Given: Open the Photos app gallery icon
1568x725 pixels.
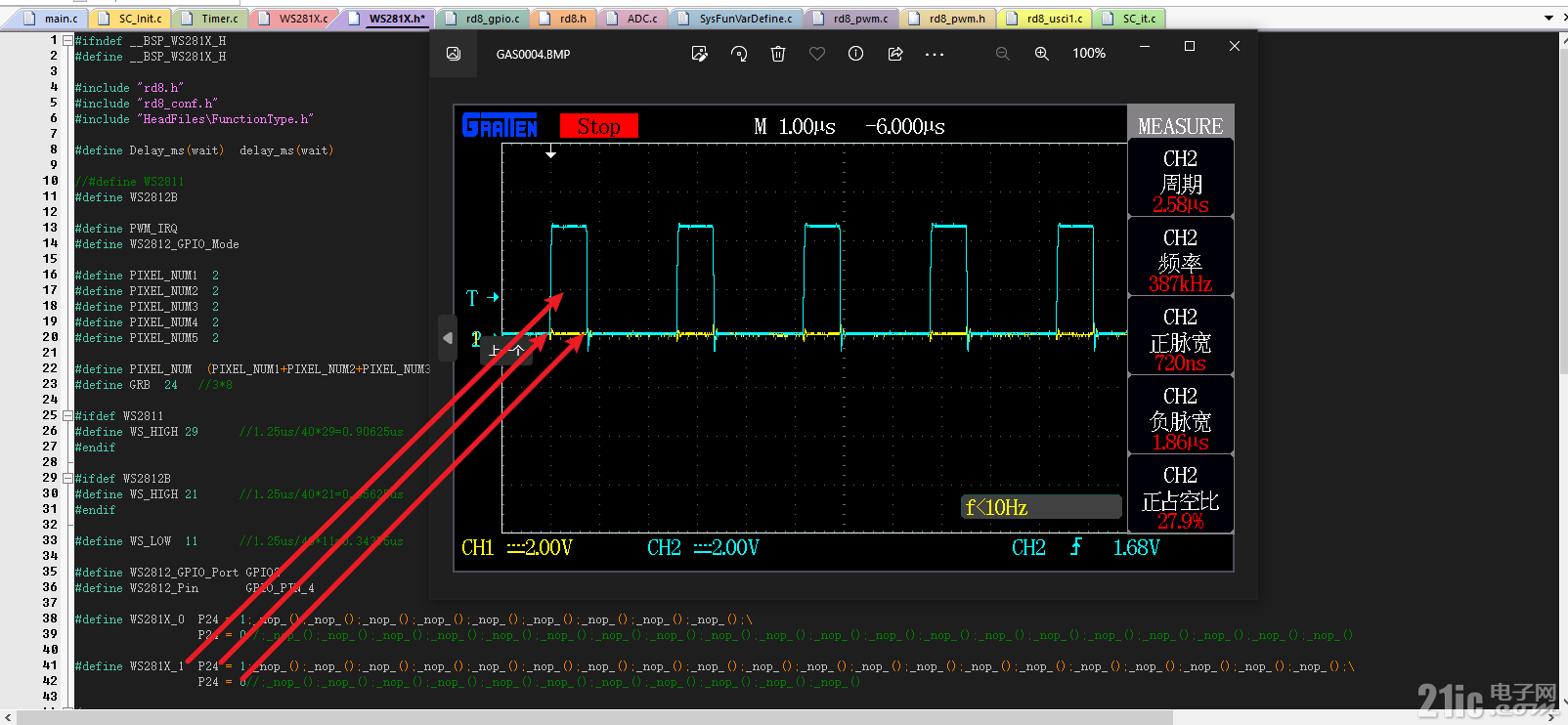Looking at the screenshot, I should tap(454, 54).
